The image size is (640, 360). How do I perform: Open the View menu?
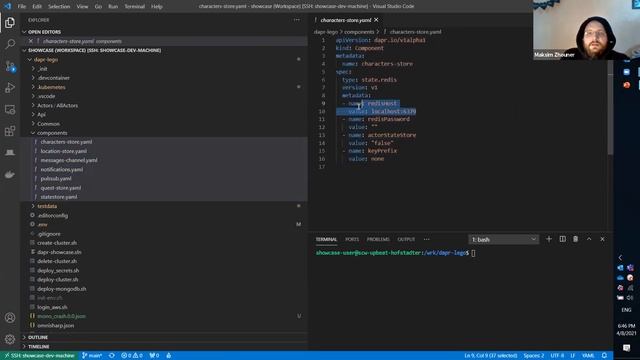pyautogui.click(x=82, y=7)
